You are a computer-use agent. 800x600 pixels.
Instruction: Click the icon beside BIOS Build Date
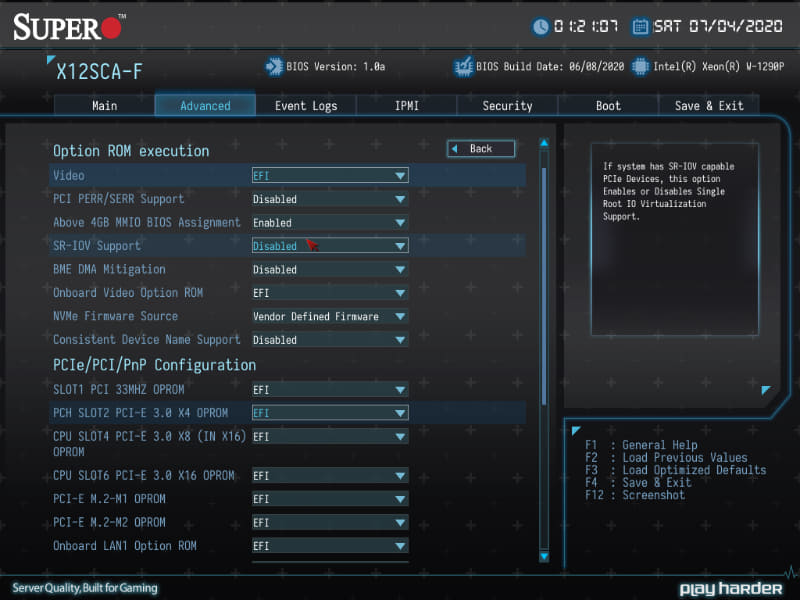tap(463, 67)
